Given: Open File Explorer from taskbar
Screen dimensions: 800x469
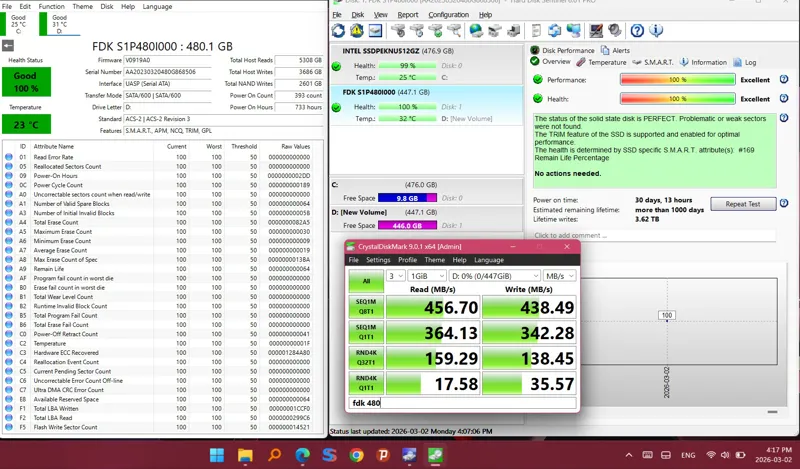Looking at the screenshot, I should click(x=245, y=455).
